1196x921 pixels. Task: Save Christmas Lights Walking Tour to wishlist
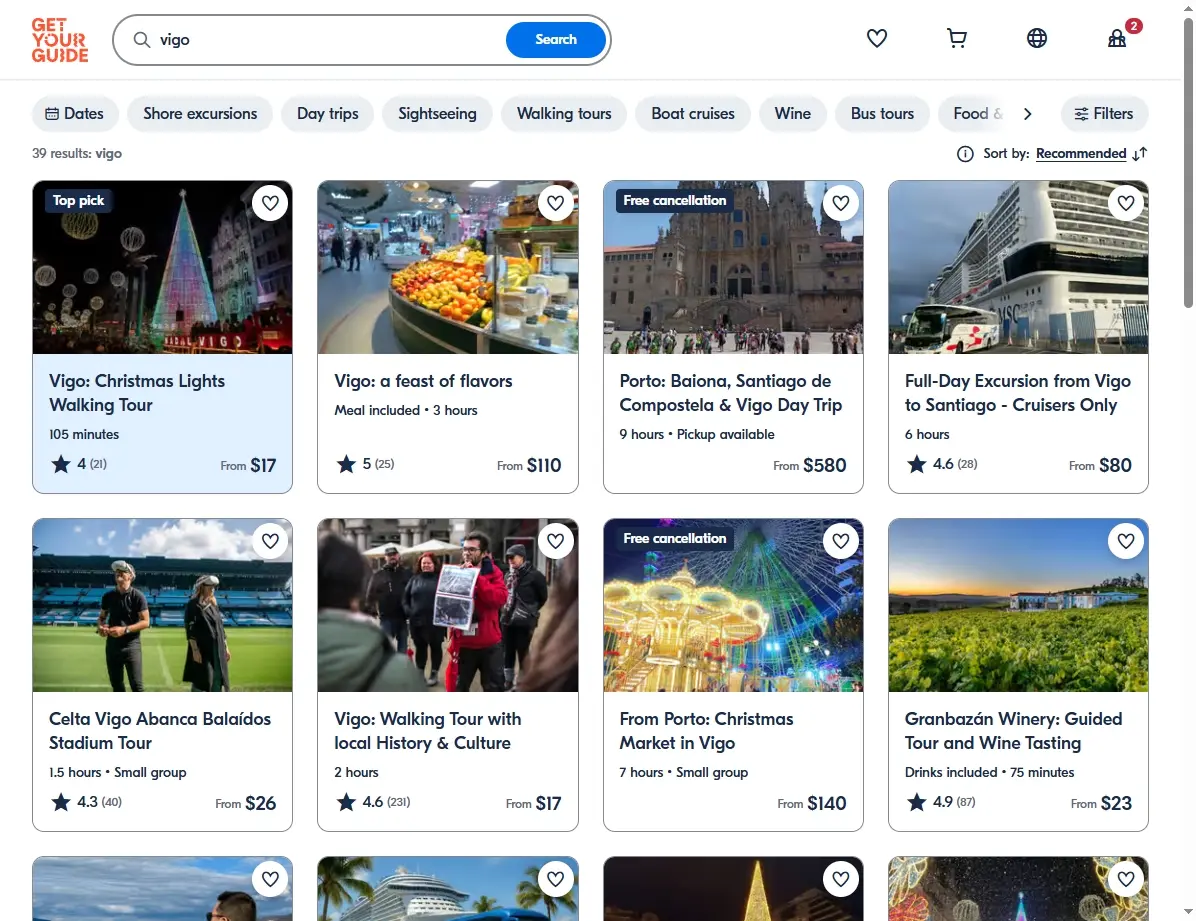270,203
